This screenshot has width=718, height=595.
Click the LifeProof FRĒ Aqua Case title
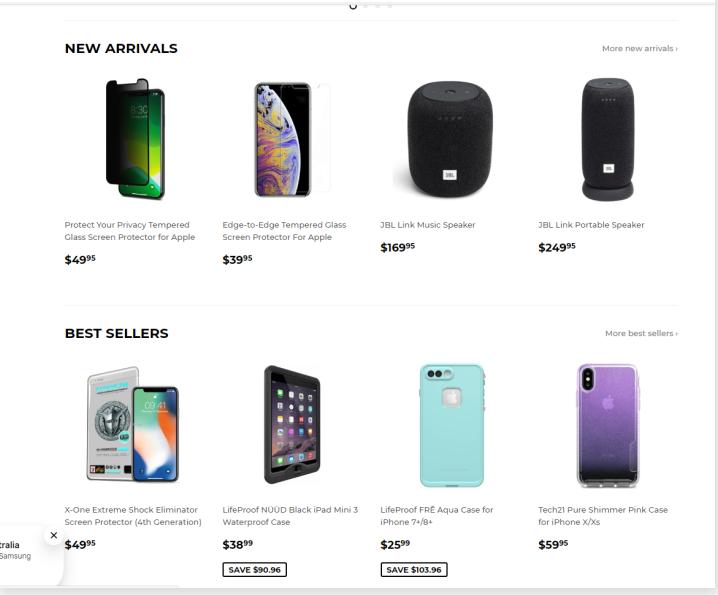pyautogui.click(x=437, y=516)
